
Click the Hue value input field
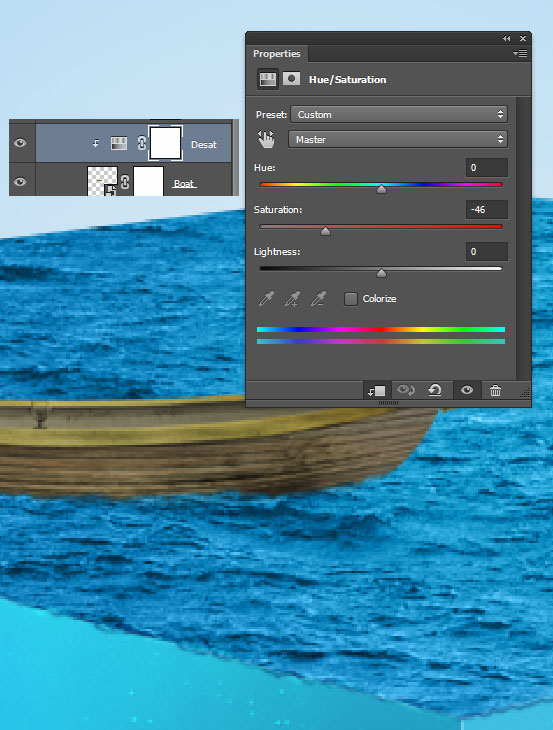tap(486, 168)
